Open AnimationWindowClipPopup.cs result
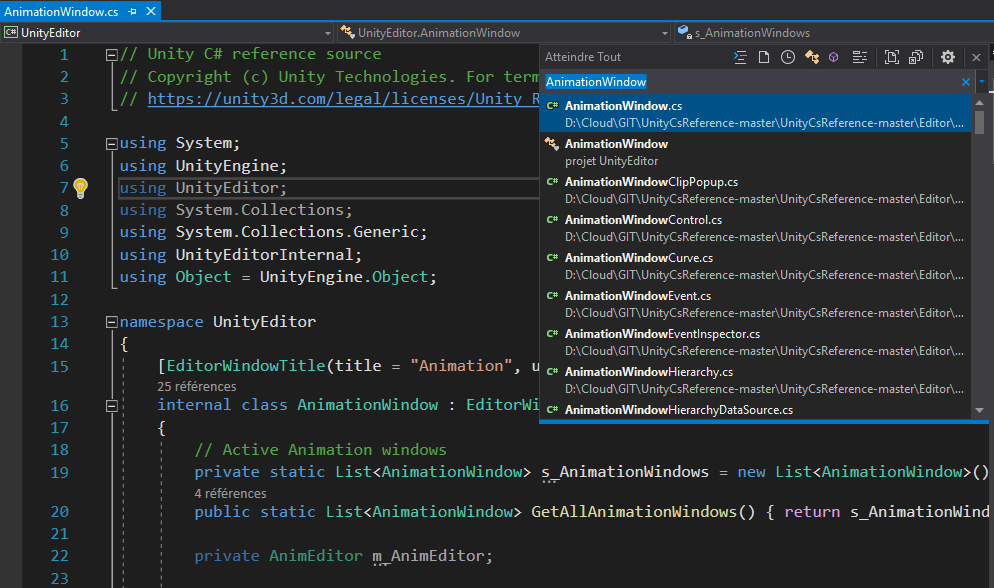994x588 pixels. (x=755, y=189)
